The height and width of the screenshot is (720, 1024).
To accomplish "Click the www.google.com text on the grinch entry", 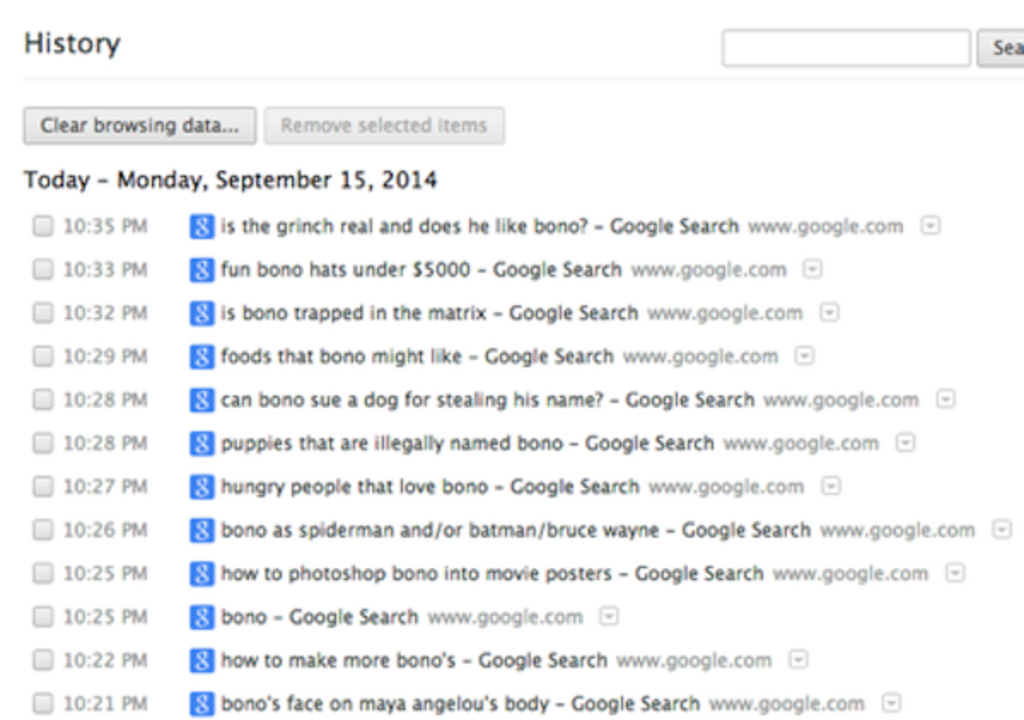I will [825, 227].
